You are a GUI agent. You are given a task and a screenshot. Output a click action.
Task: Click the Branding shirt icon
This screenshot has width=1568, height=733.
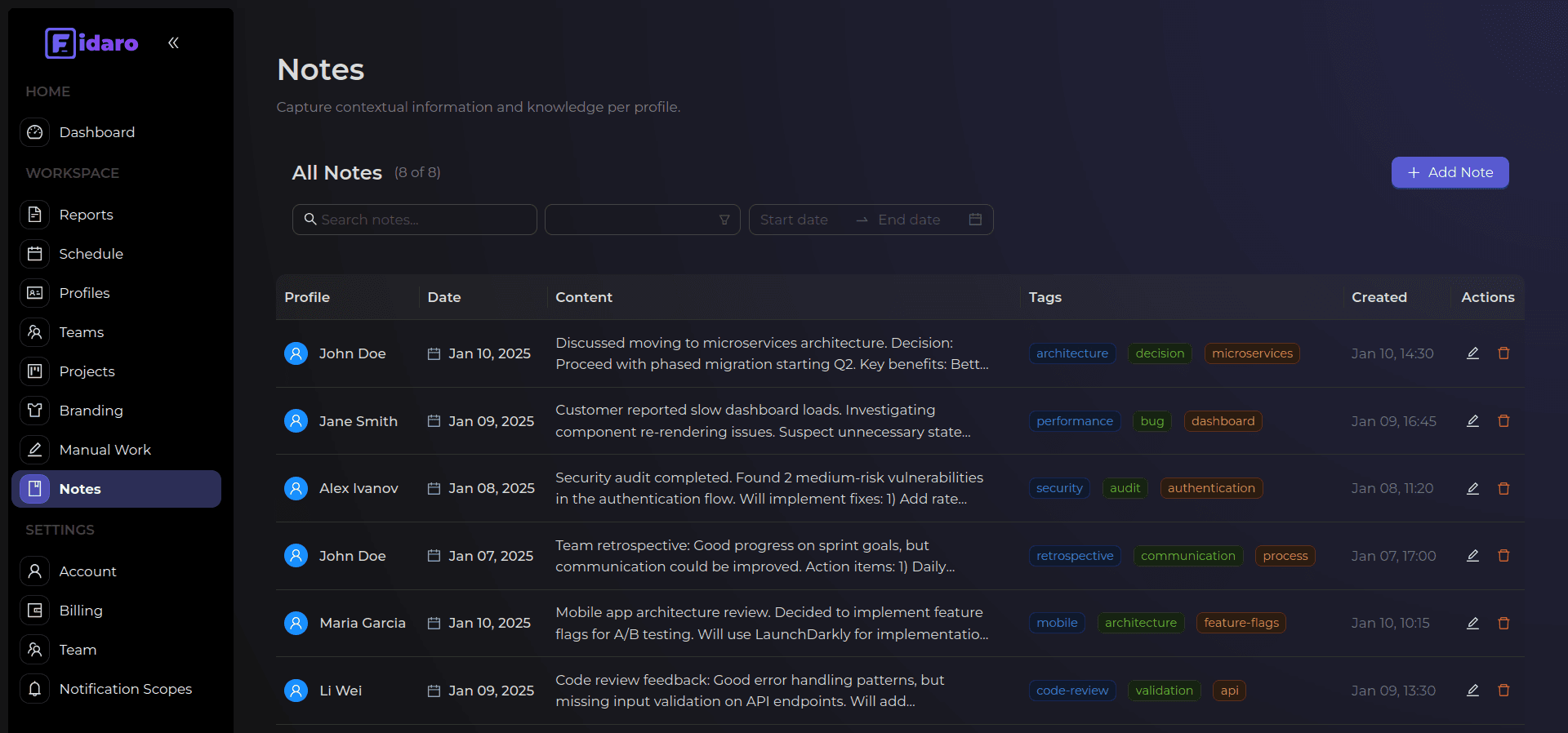35,411
